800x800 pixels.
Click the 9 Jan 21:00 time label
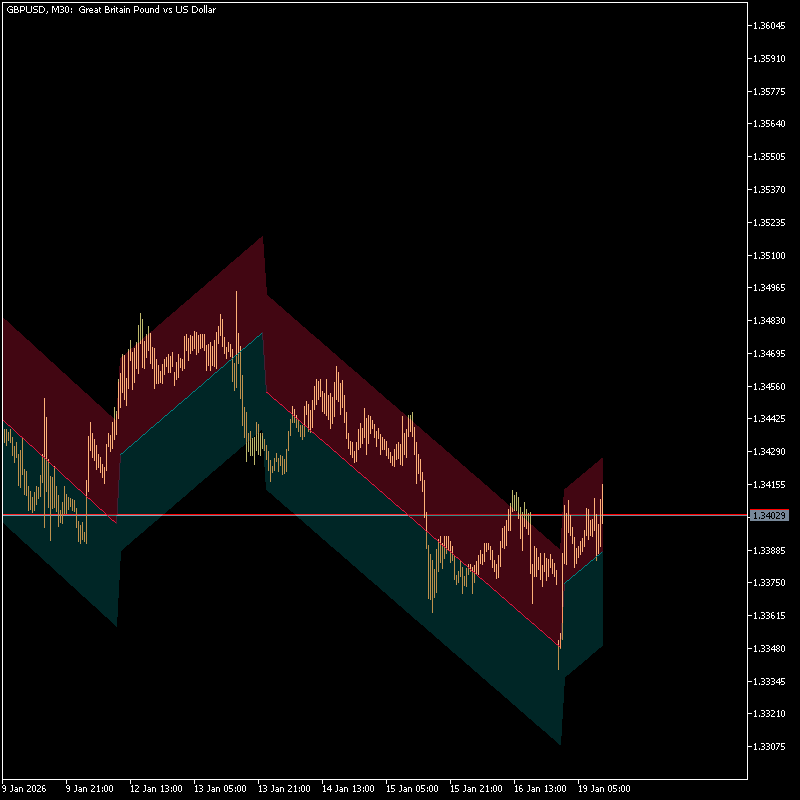[91, 788]
